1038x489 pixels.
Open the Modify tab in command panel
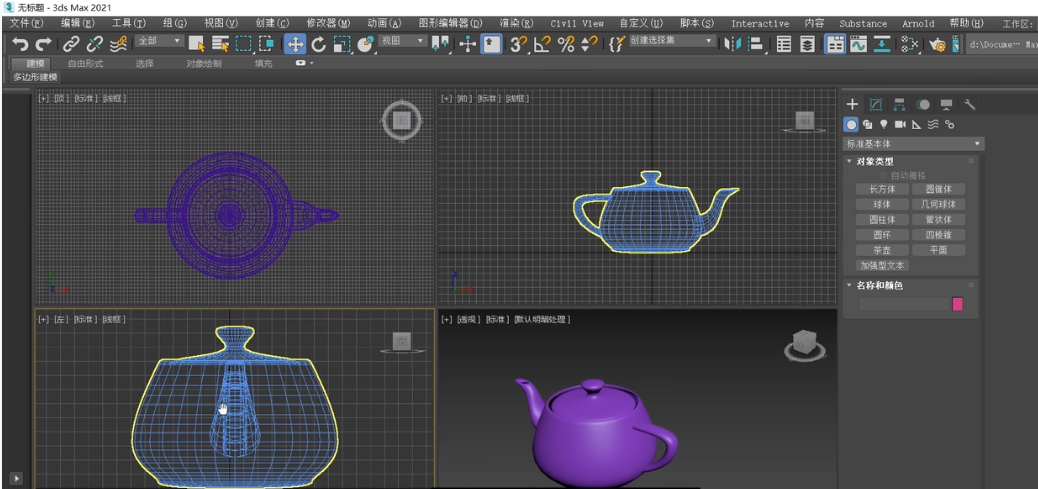(x=876, y=104)
